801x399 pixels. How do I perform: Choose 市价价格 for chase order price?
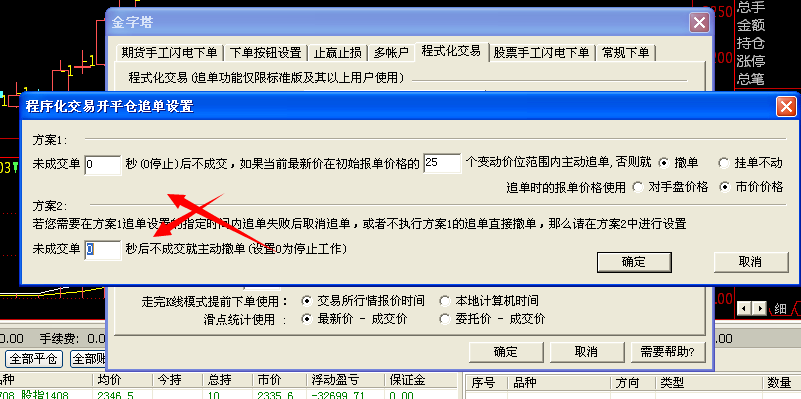(751, 187)
